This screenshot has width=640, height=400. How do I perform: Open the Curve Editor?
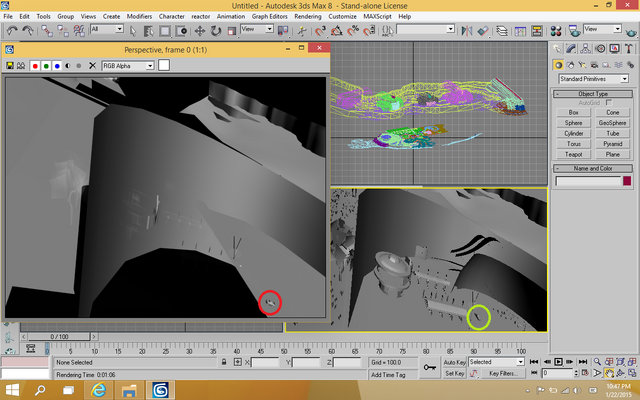pos(520,31)
